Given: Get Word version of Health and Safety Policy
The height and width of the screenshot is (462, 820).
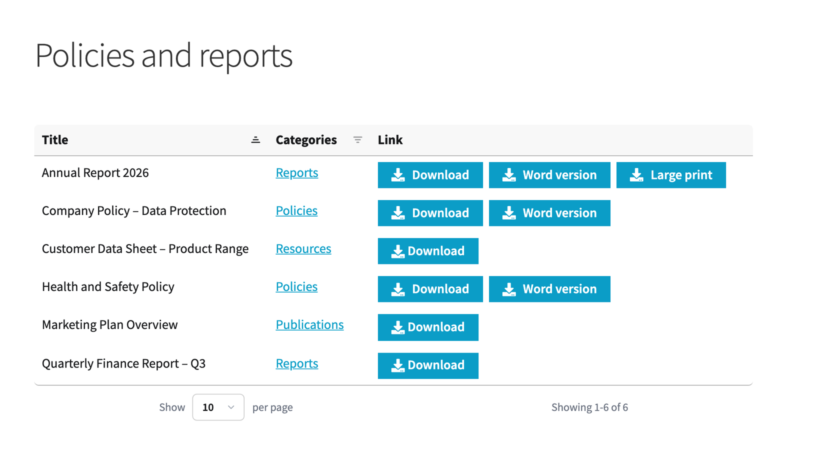Looking at the screenshot, I should pyautogui.click(x=550, y=289).
